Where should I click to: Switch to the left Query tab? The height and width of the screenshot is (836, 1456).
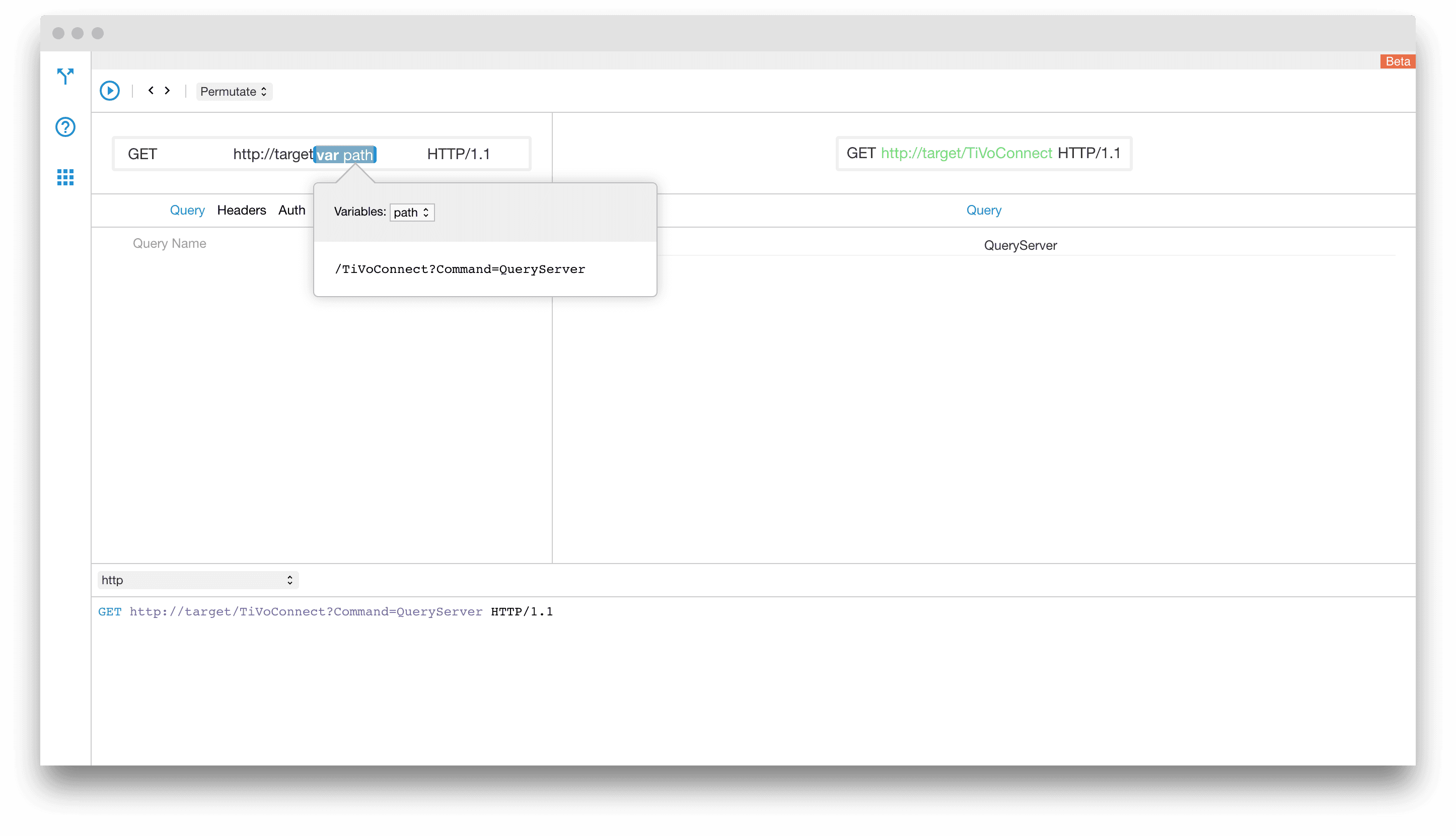pos(187,210)
